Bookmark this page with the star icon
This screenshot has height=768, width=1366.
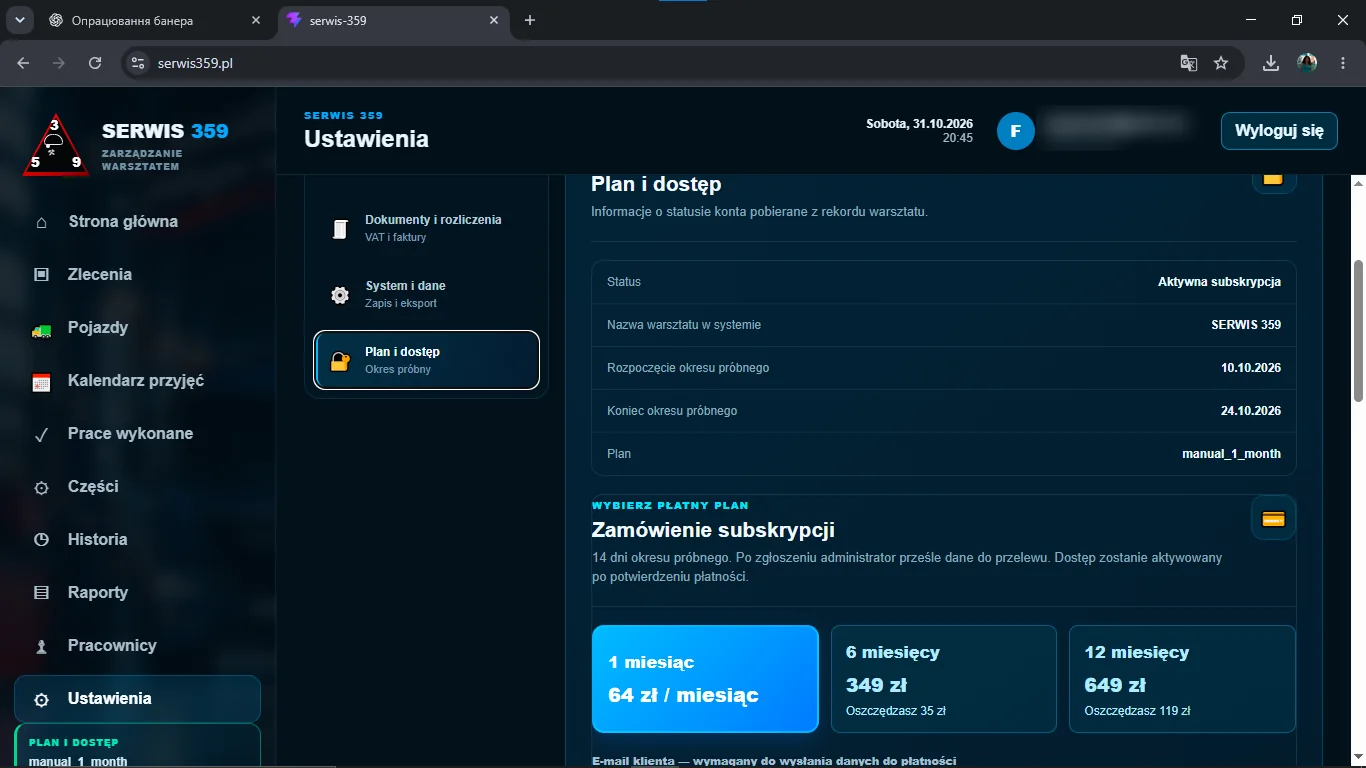(x=1221, y=63)
